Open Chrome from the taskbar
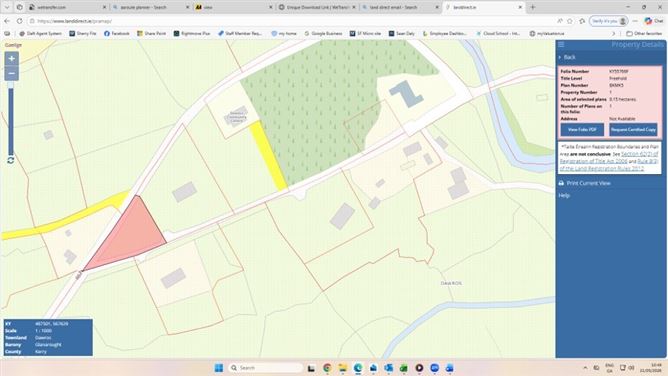 (x=327, y=367)
